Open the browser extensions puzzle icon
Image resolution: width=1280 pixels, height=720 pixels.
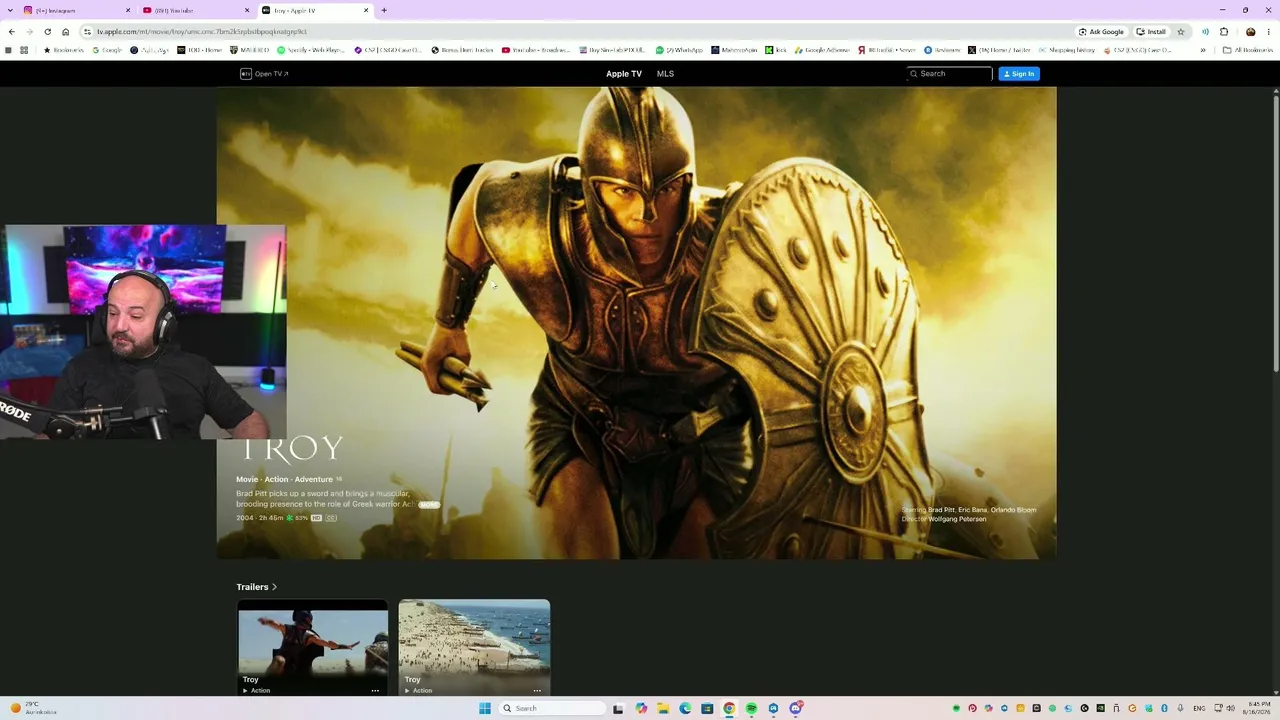tap(1224, 32)
